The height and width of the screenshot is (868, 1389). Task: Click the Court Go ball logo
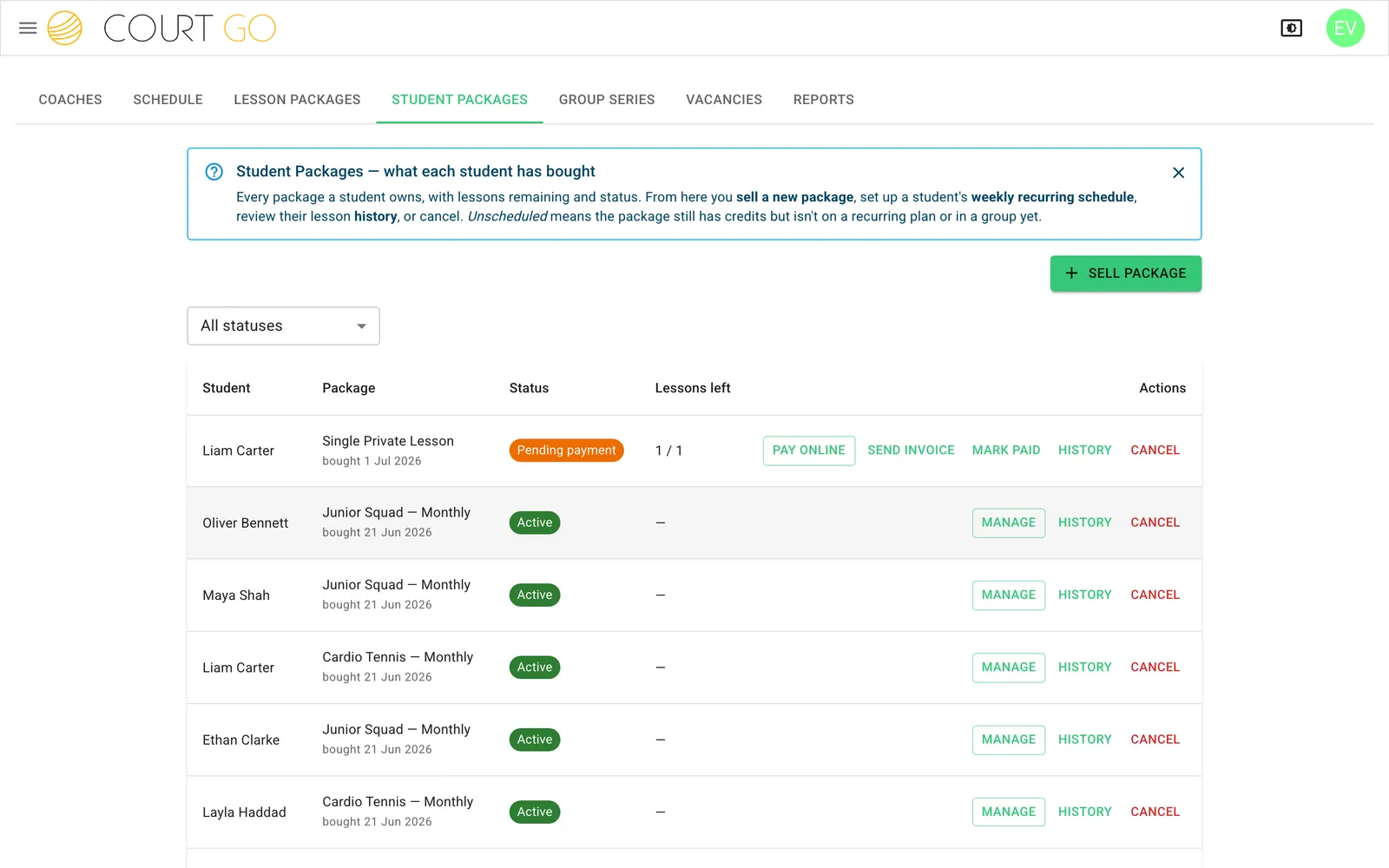click(x=64, y=28)
